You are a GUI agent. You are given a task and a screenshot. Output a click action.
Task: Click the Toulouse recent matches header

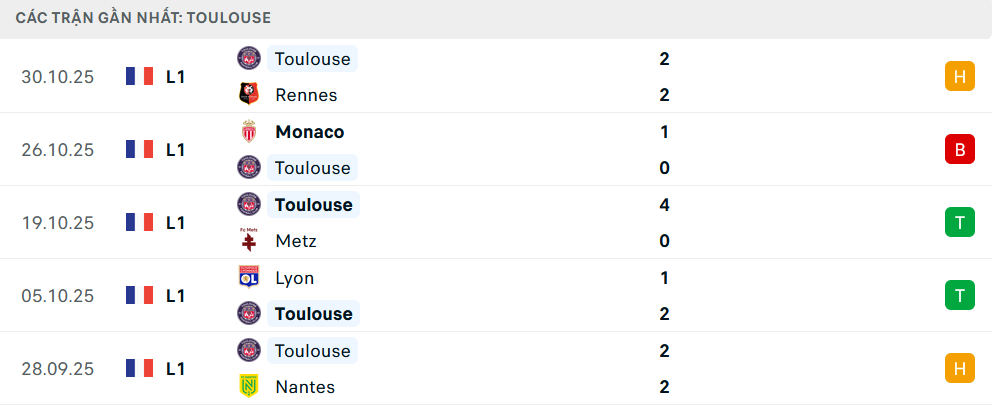pyautogui.click(x=143, y=18)
